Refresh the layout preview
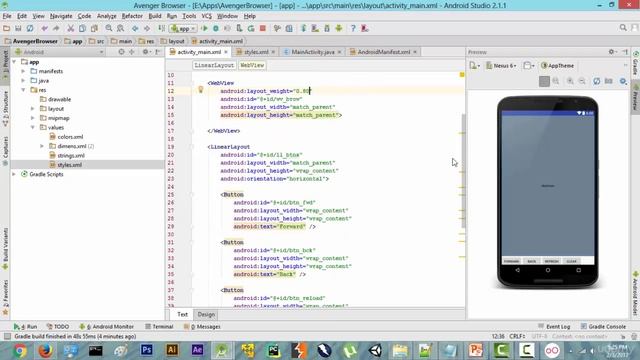640x360 pixels. 597,81
